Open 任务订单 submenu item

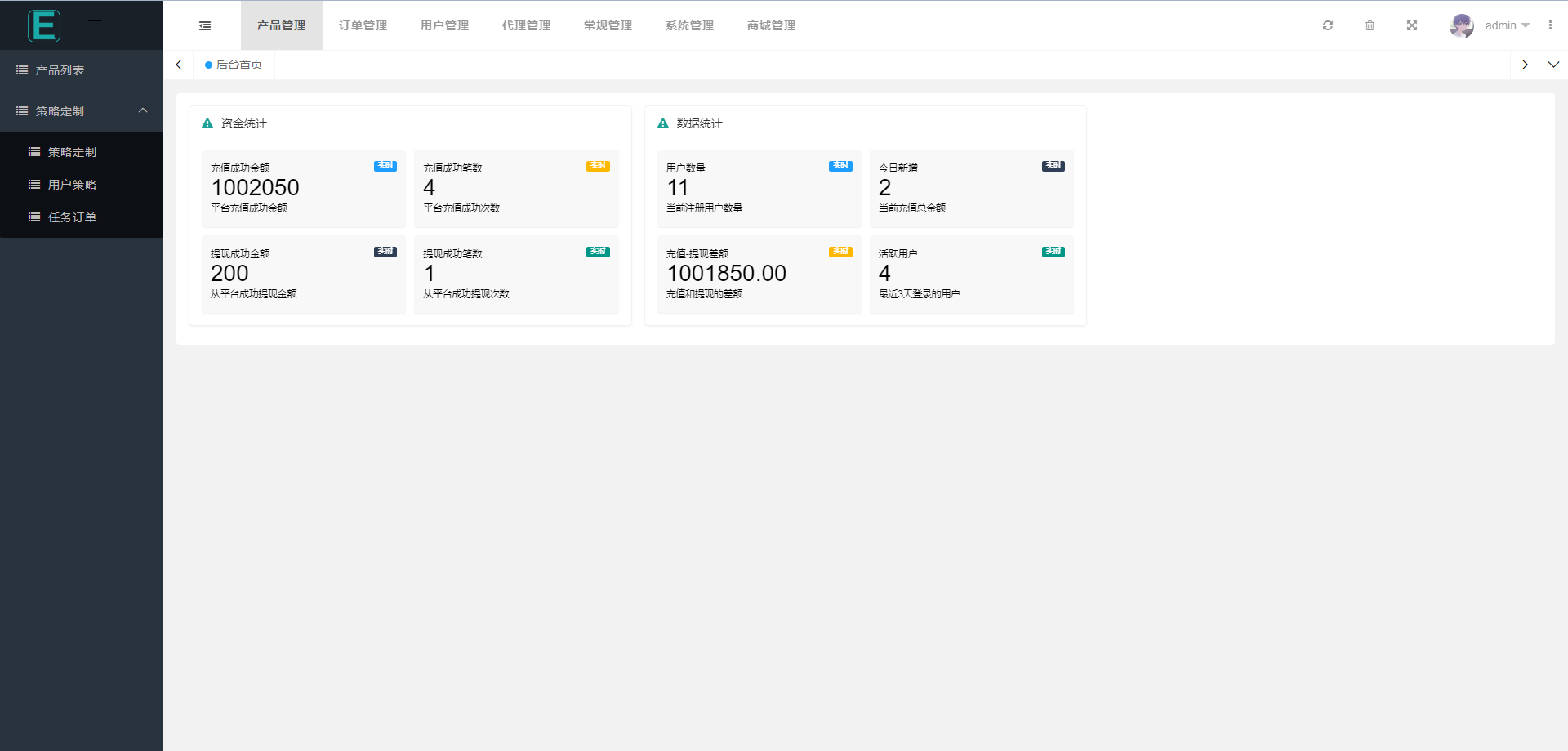pyautogui.click(x=72, y=217)
